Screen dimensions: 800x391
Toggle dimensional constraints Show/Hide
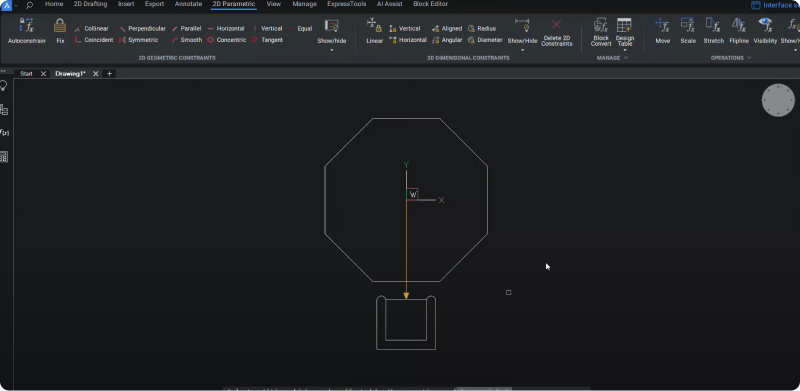click(x=522, y=31)
